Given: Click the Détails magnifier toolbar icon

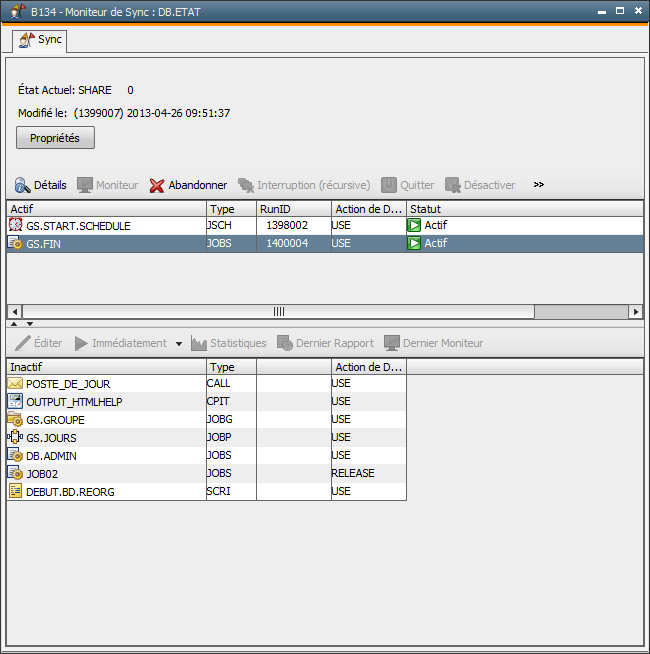Looking at the screenshot, I should tap(23, 185).
